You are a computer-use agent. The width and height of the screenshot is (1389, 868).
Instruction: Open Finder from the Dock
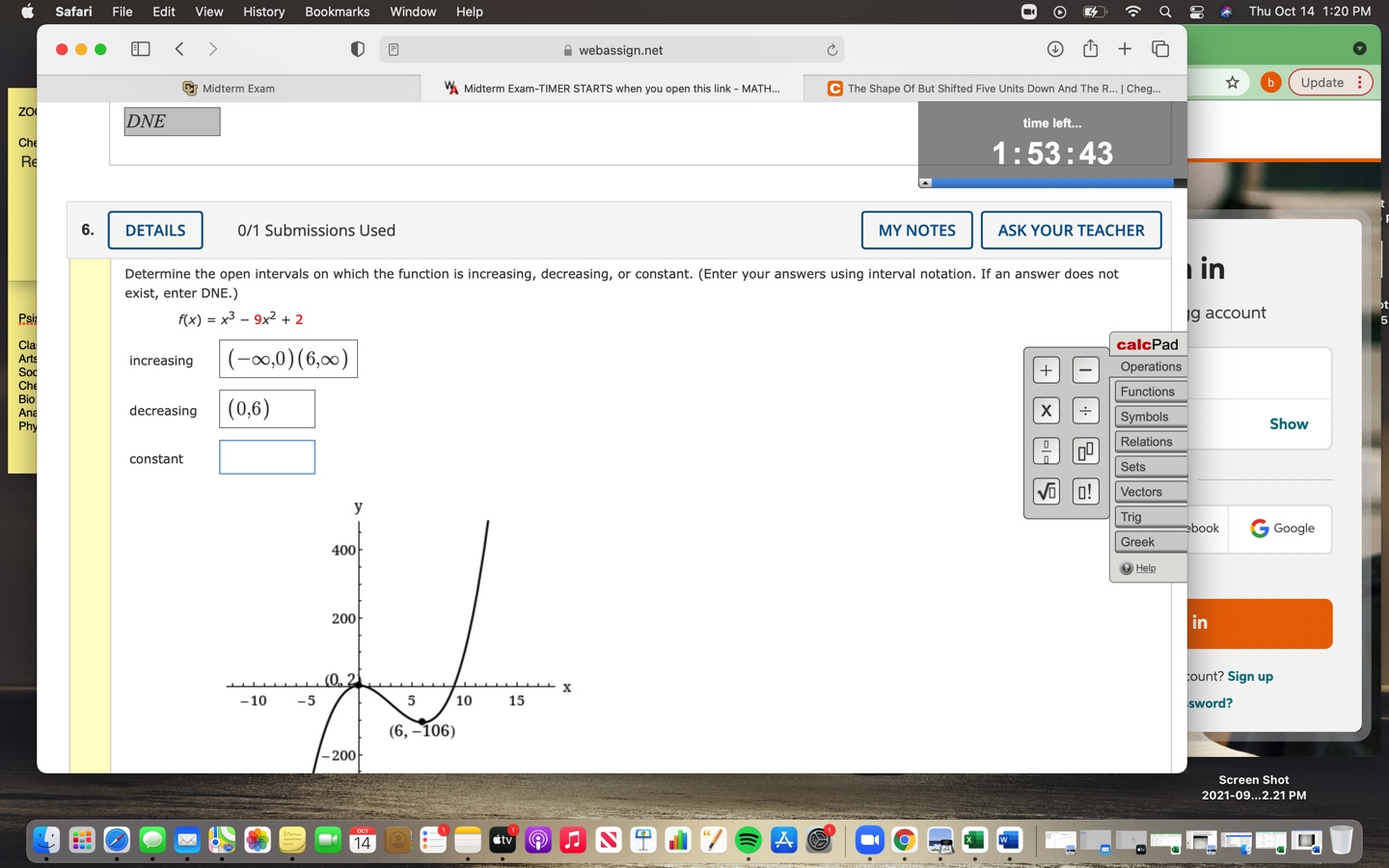tap(46, 840)
